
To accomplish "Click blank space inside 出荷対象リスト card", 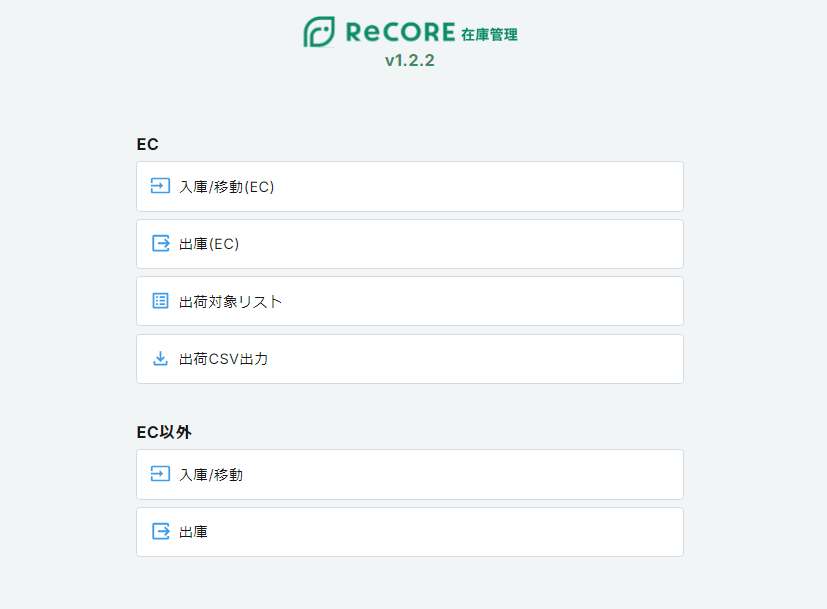I will click(500, 301).
